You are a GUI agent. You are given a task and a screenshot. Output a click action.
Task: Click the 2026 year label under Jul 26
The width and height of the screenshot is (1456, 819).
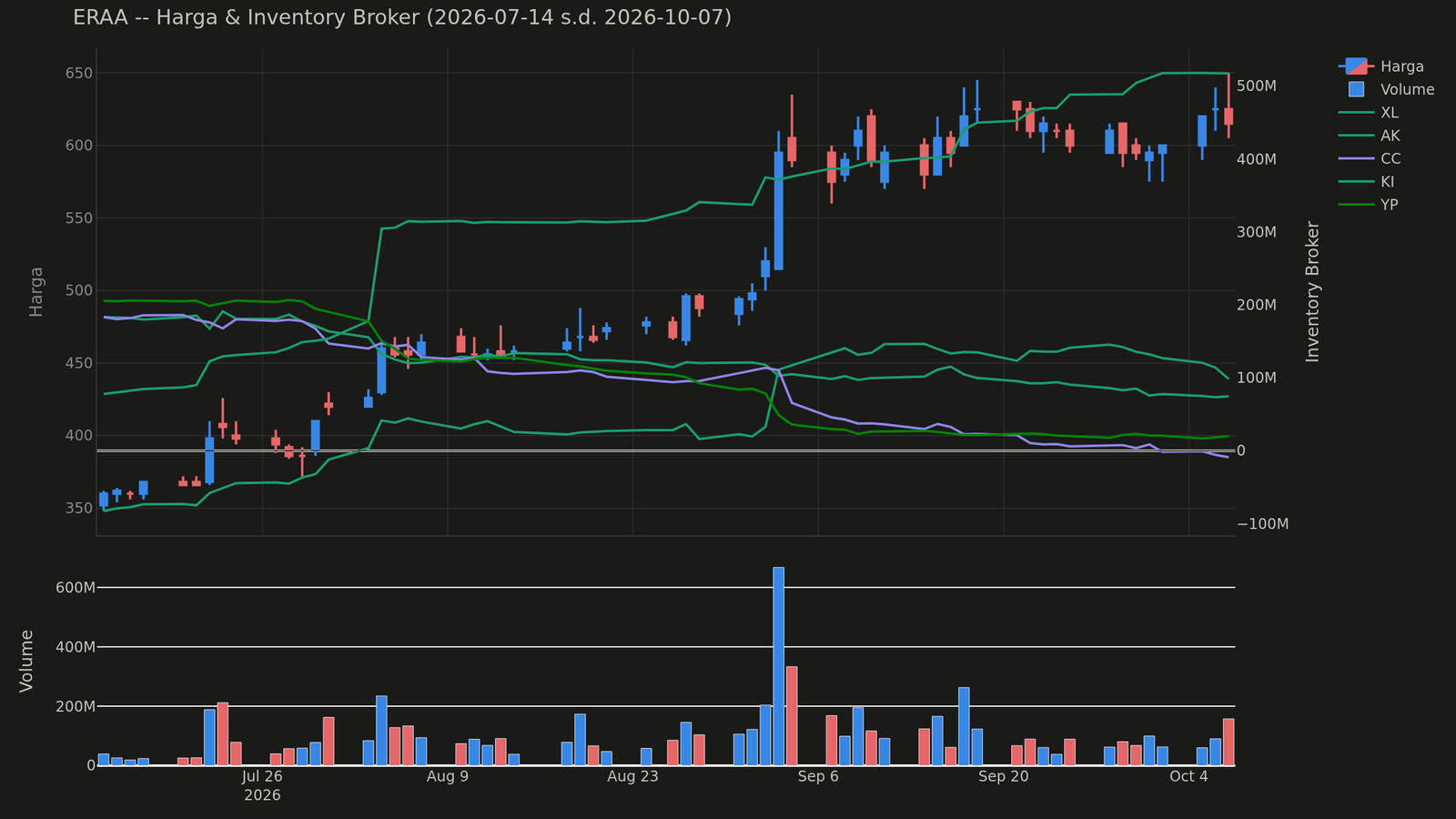pos(262,795)
